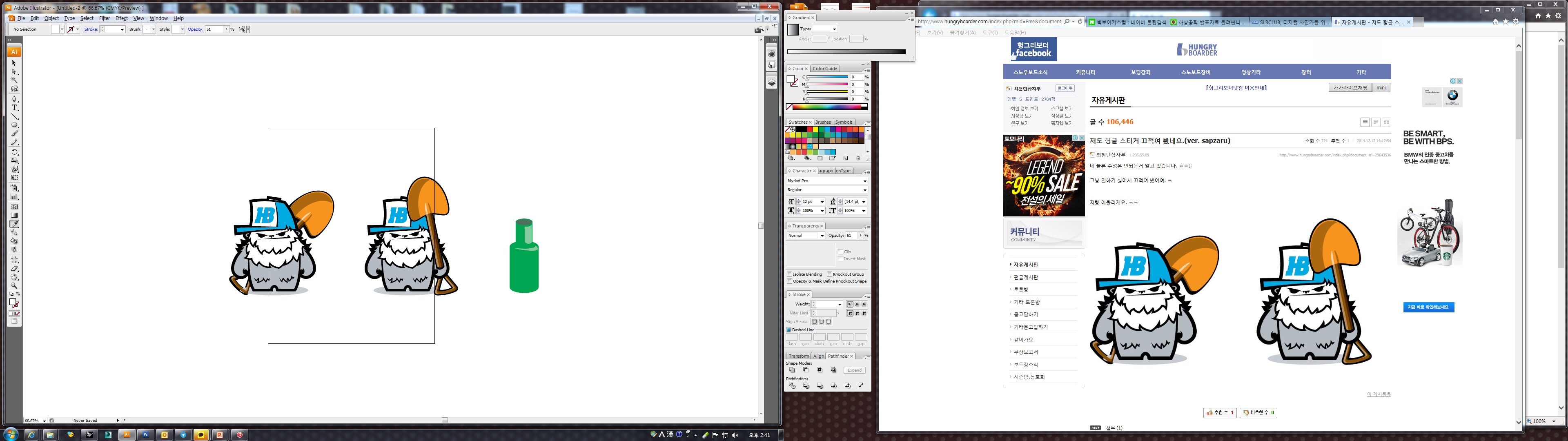The image size is (1568, 441).
Task: Adjust the Cyan slider in Color panel
Action: (827, 77)
